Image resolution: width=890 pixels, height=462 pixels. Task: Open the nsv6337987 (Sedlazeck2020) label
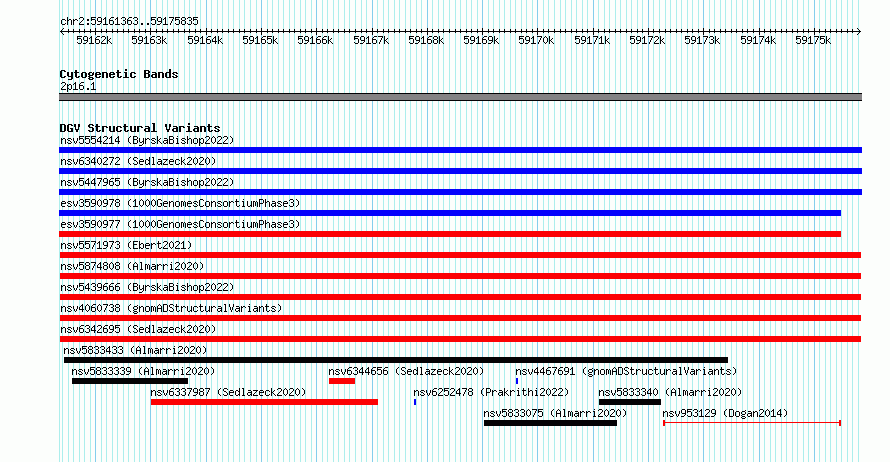[x=228, y=392]
